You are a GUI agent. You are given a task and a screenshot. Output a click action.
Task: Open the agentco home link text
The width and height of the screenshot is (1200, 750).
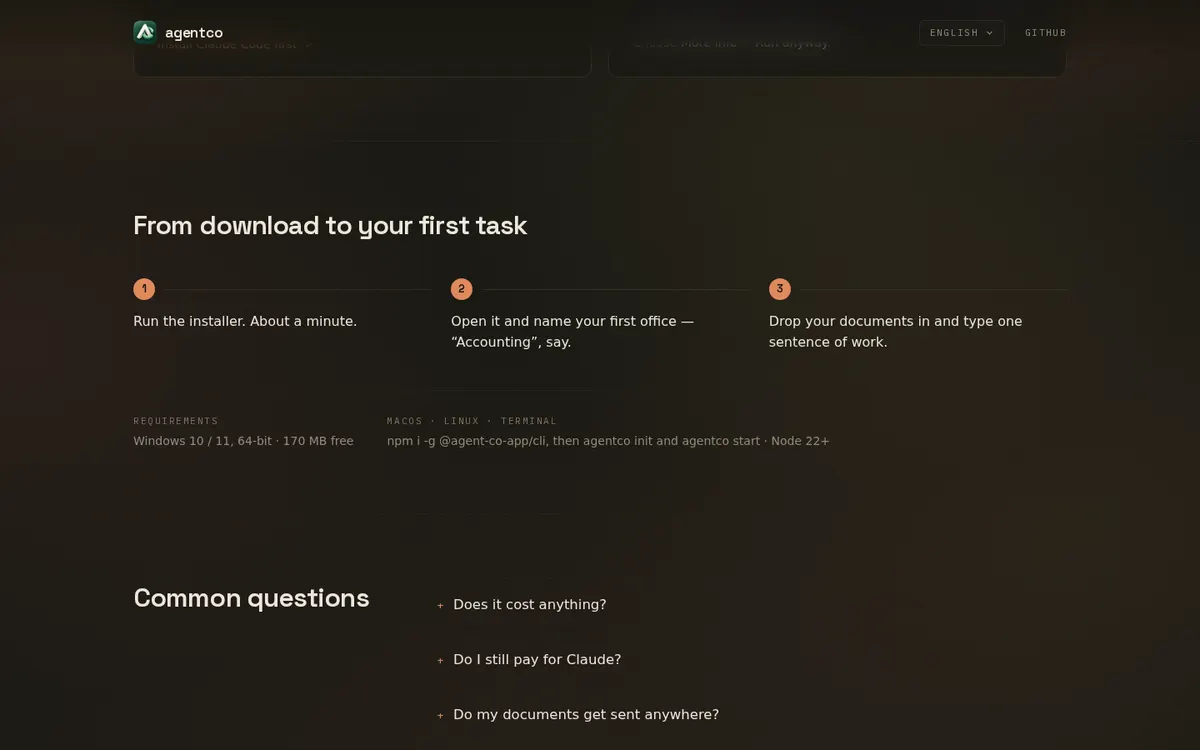point(194,33)
